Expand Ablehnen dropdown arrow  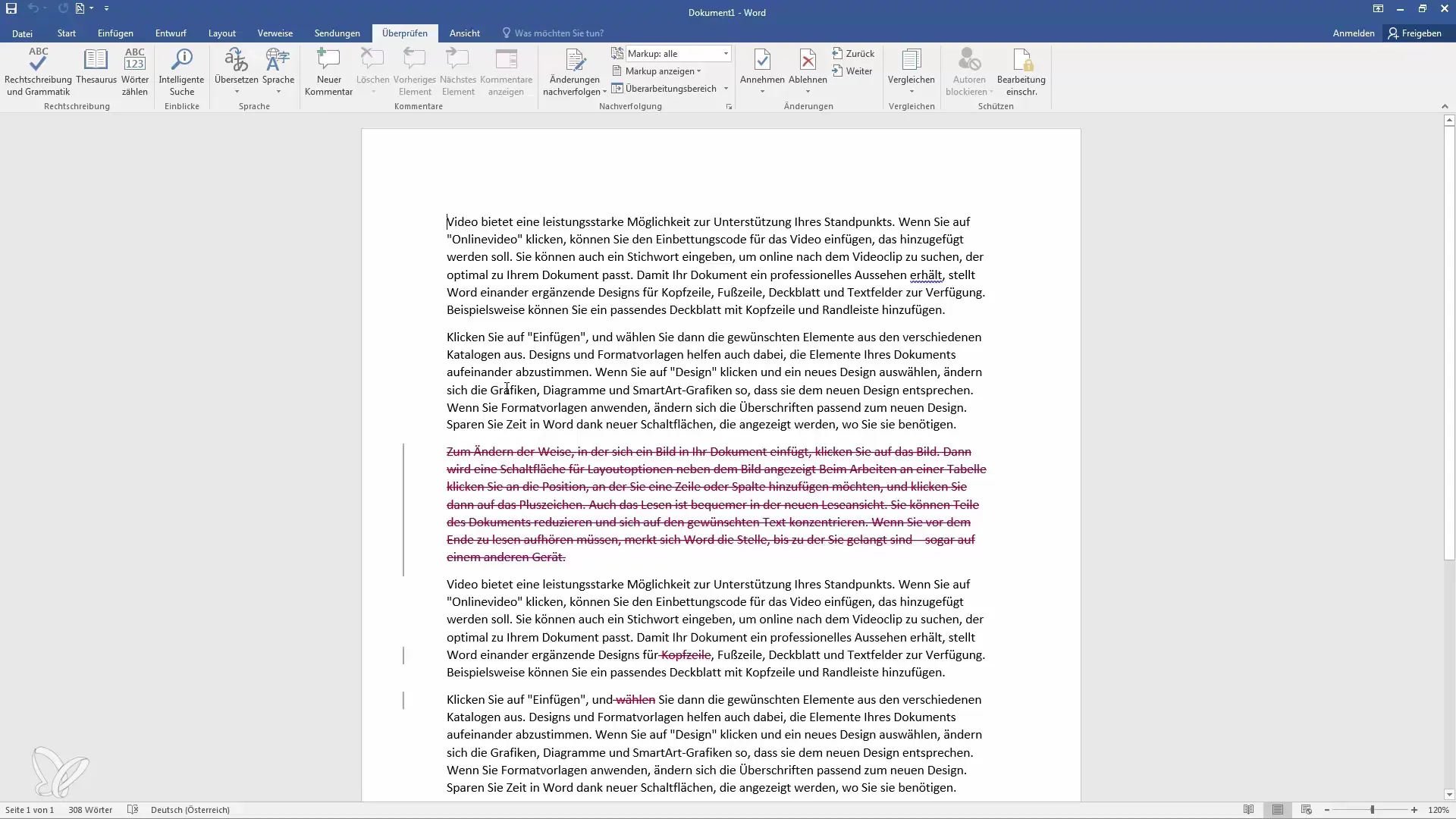pyautogui.click(x=808, y=92)
